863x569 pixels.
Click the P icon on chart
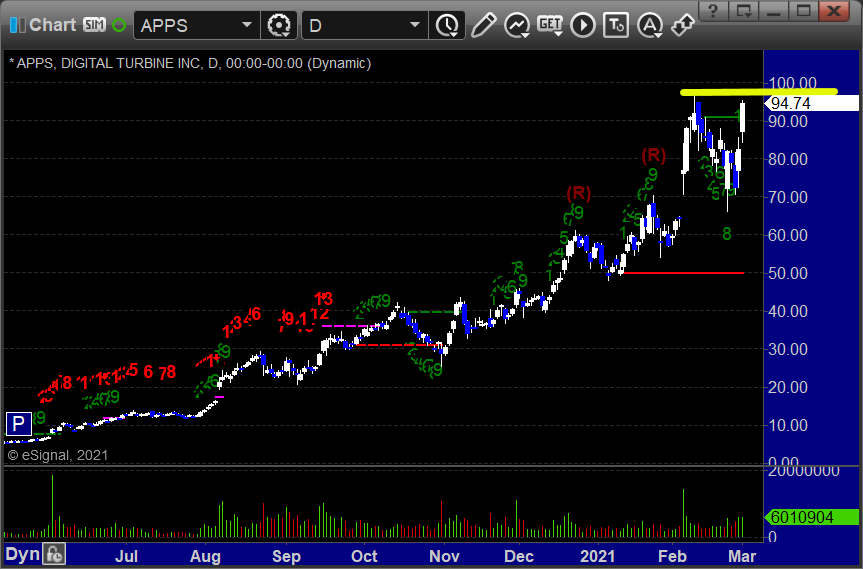18,424
